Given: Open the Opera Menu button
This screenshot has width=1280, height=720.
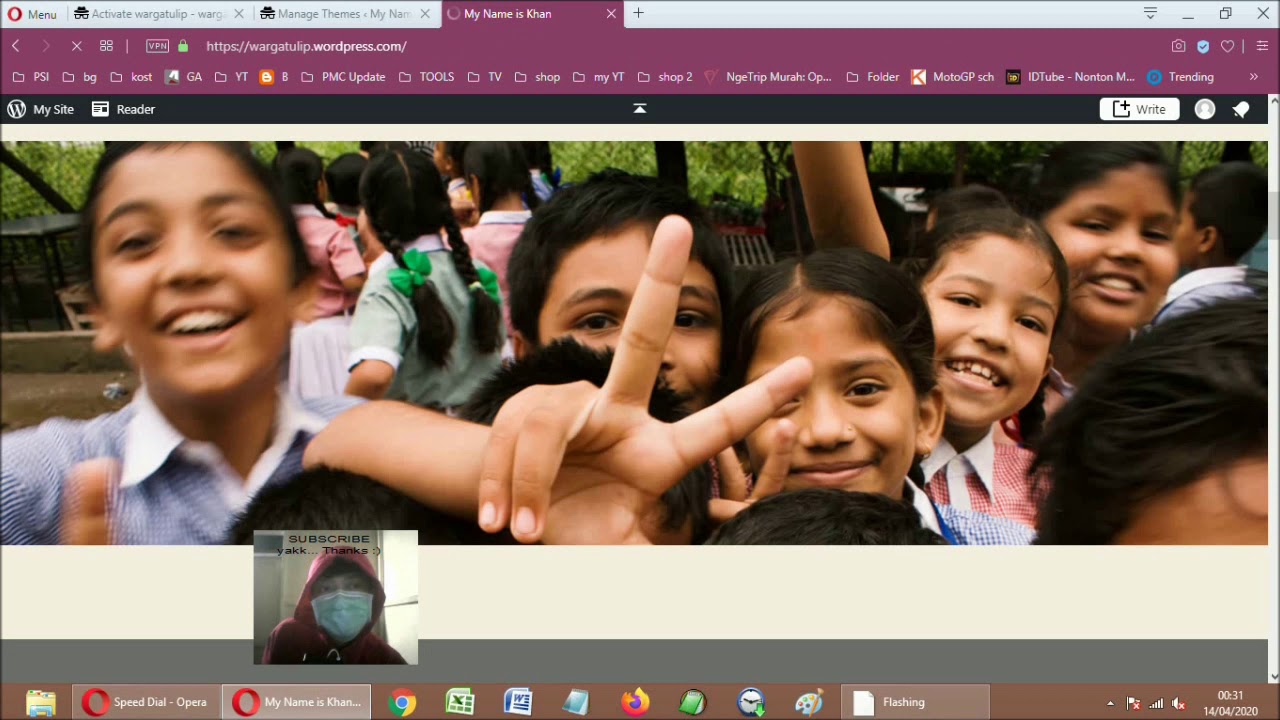Looking at the screenshot, I should 32,14.
